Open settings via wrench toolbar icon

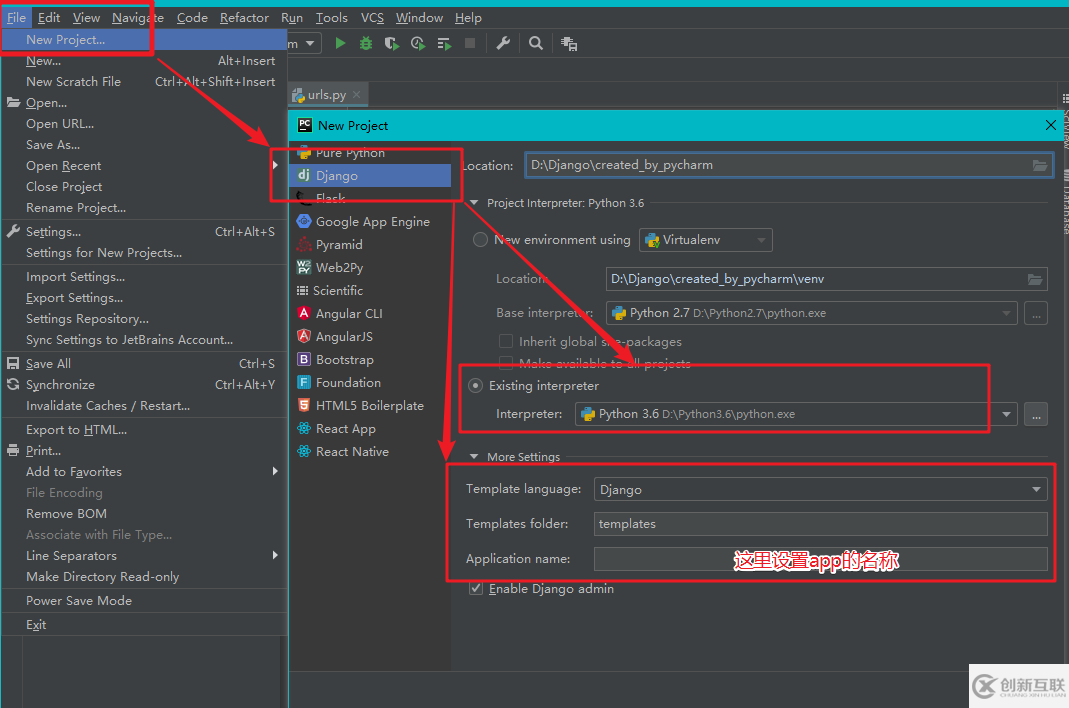tap(503, 44)
